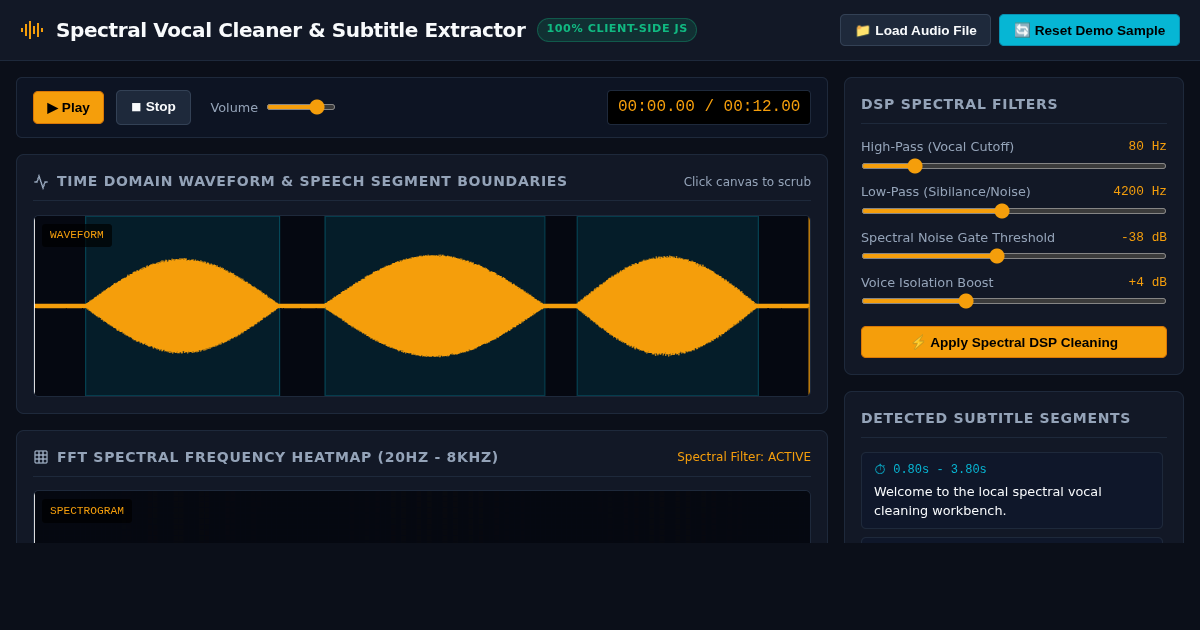Click the audio waveform logo icon
This screenshot has width=1200, height=630.
[32, 30]
